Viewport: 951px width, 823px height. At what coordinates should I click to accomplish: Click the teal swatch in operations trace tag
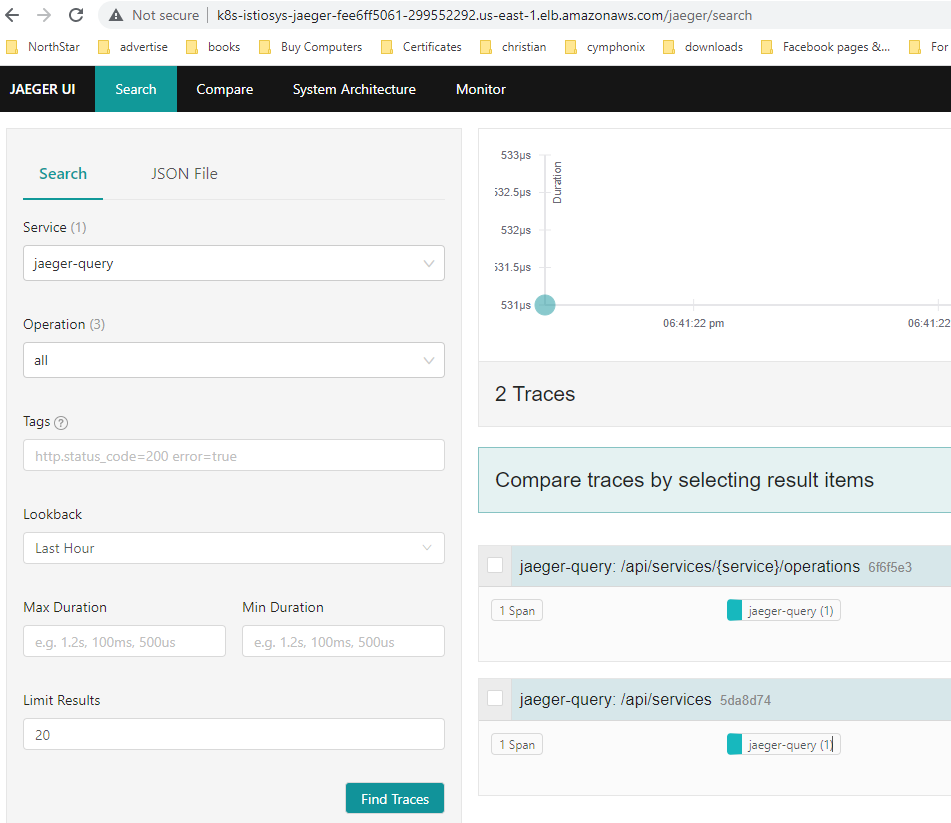[x=734, y=611]
